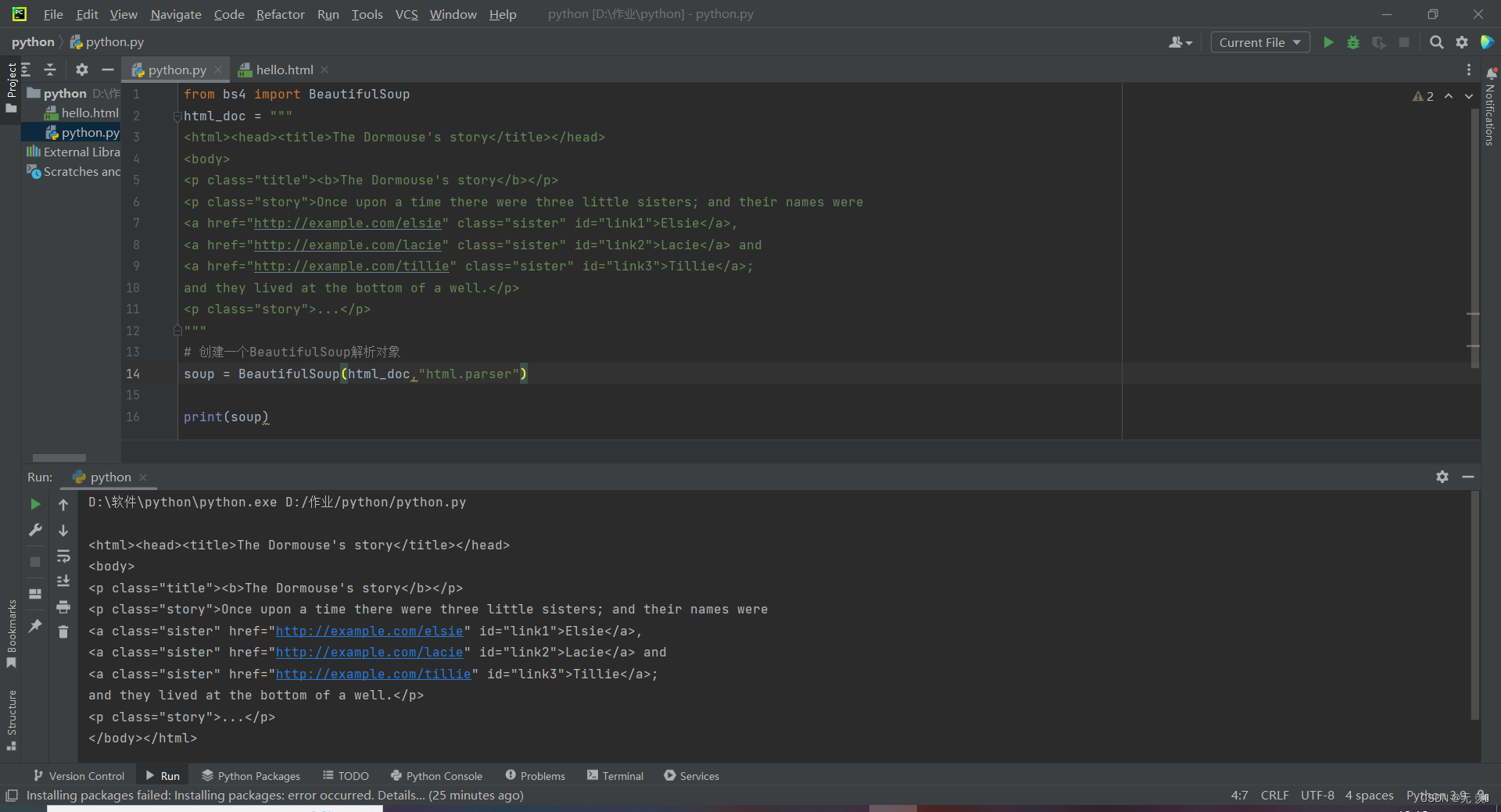Open example.com/tillie link in console output
This screenshot has height=812, width=1501.
[374, 674]
